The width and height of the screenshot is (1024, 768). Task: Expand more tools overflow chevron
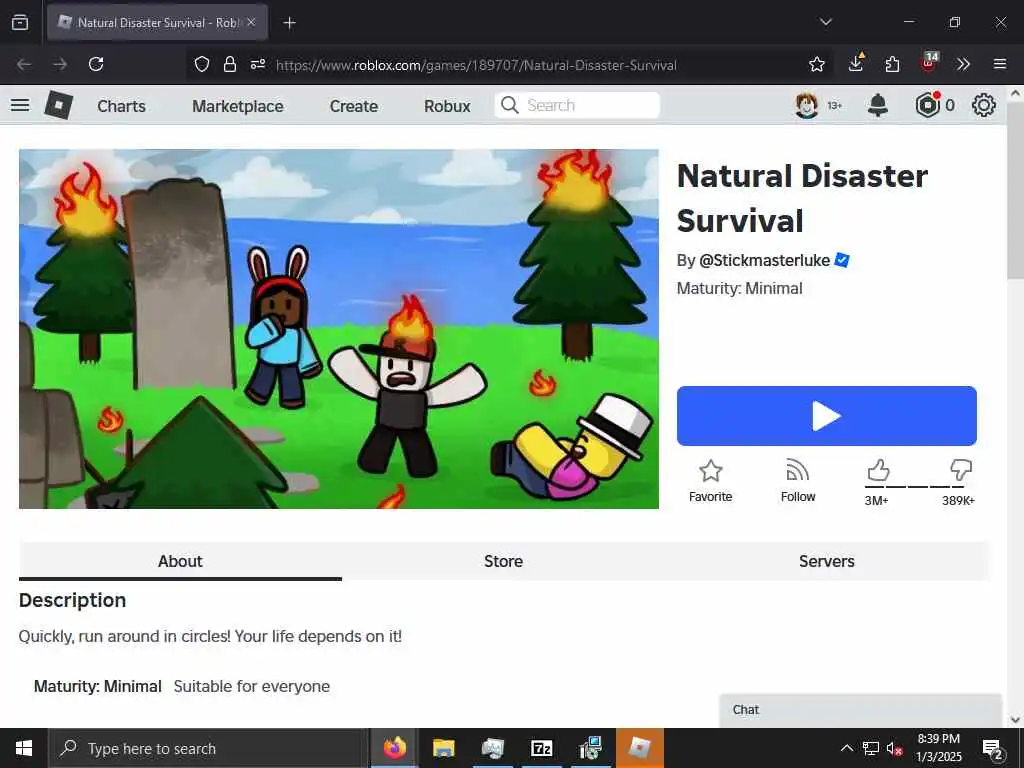click(x=963, y=64)
